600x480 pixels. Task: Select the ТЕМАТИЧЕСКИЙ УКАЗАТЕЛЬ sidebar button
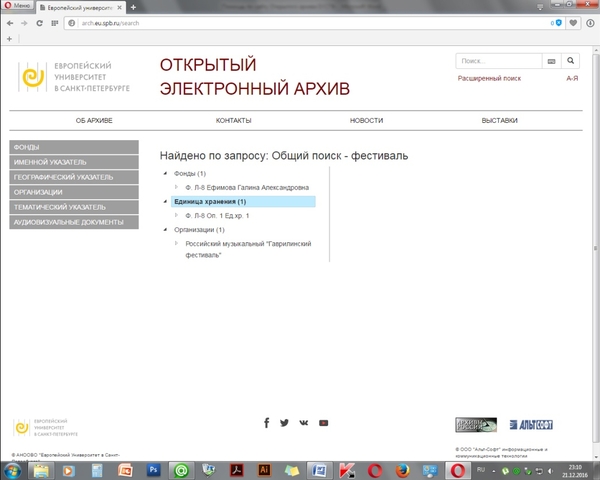73,207
